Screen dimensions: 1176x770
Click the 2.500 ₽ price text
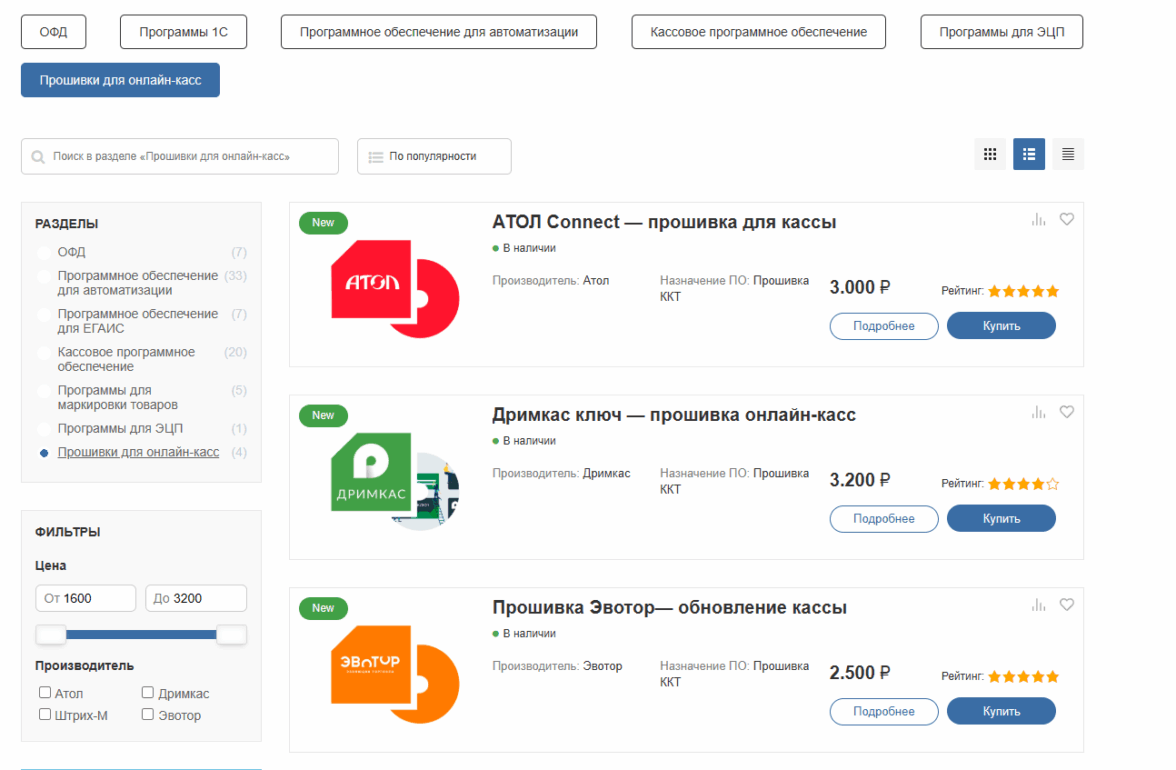coord(860,673)
